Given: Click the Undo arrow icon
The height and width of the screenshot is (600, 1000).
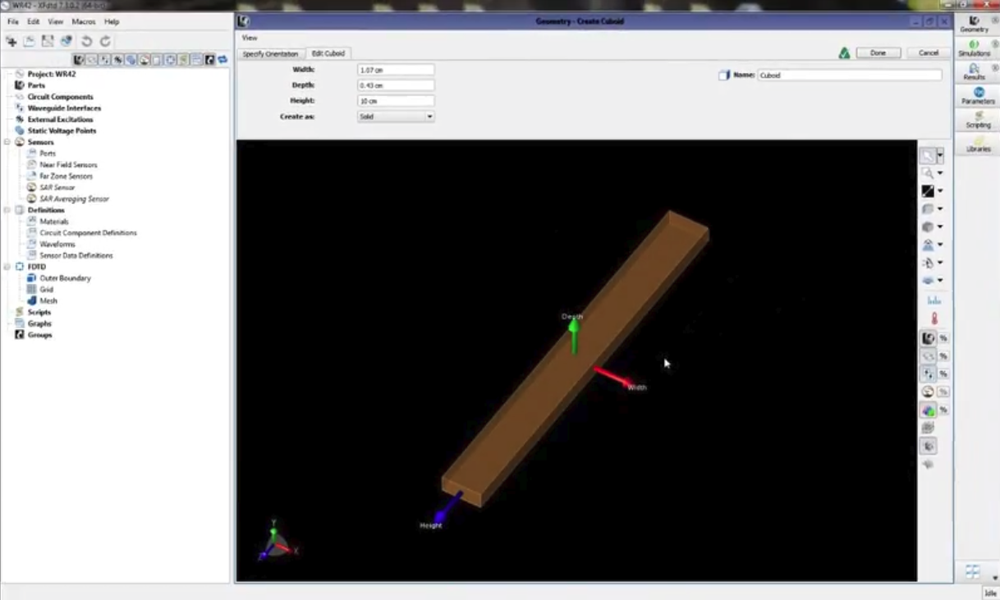Looking at the screenshot, I should [x=87, y=41].
